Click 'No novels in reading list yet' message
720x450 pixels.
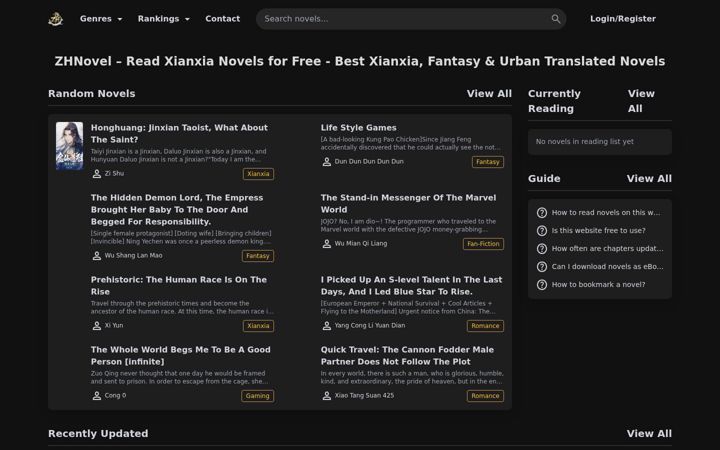pos(585,141)
